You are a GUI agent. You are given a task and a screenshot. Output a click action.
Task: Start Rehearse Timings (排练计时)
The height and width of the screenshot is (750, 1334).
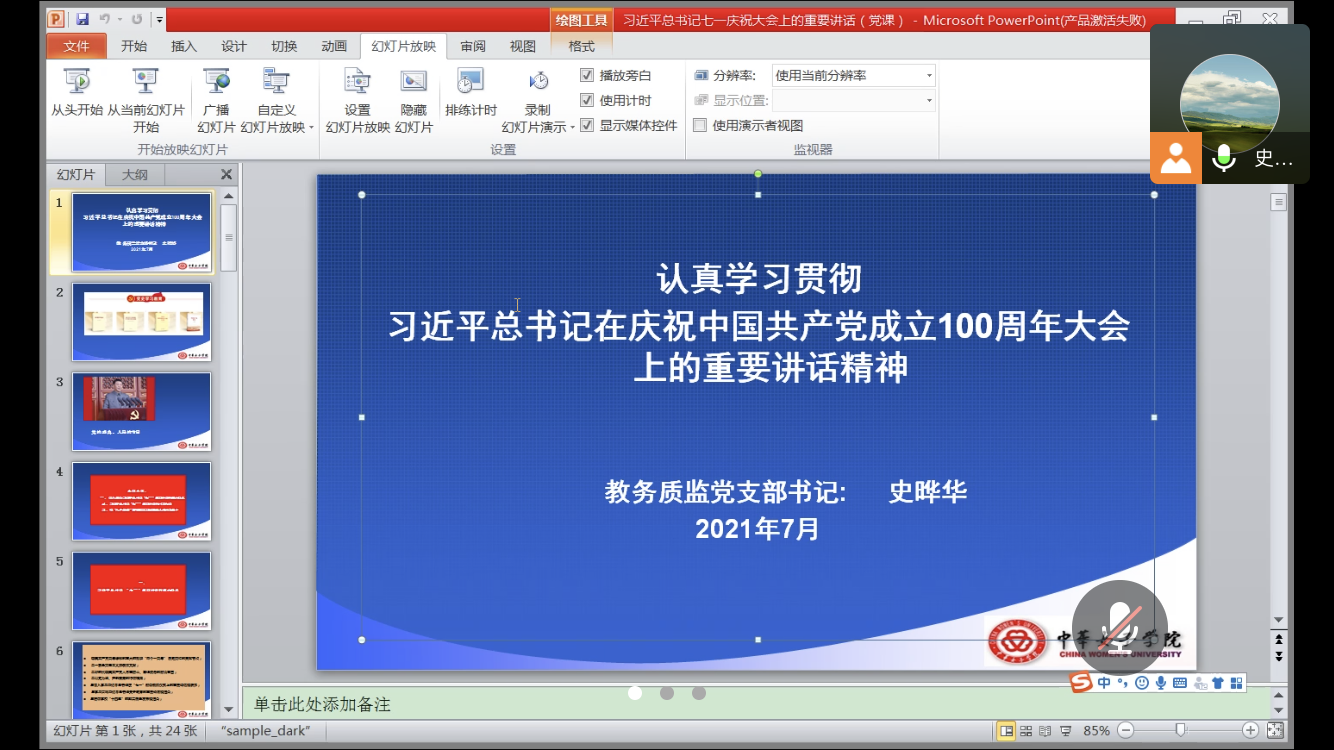coord(470,93)
